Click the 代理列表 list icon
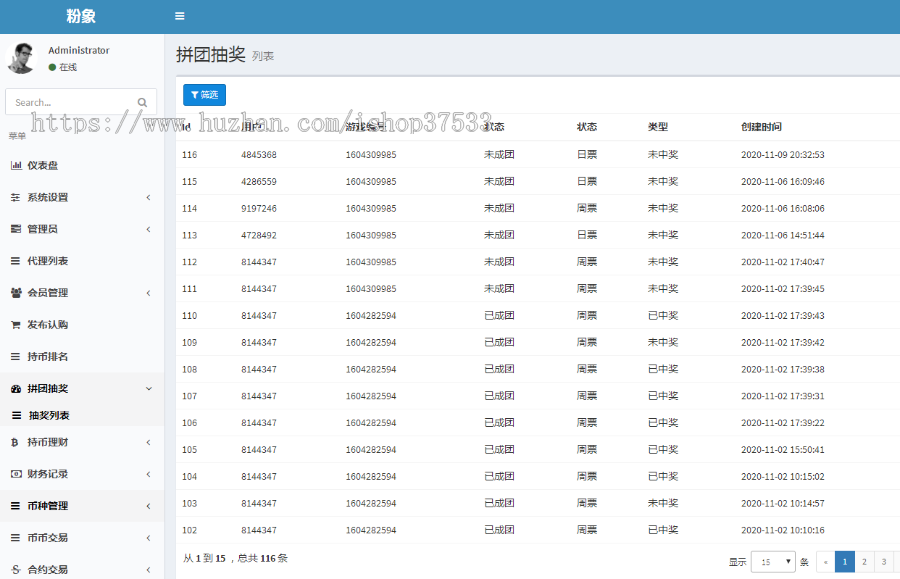Image resolution: width=900 pixels, height=579 pixels. (15, 261)
